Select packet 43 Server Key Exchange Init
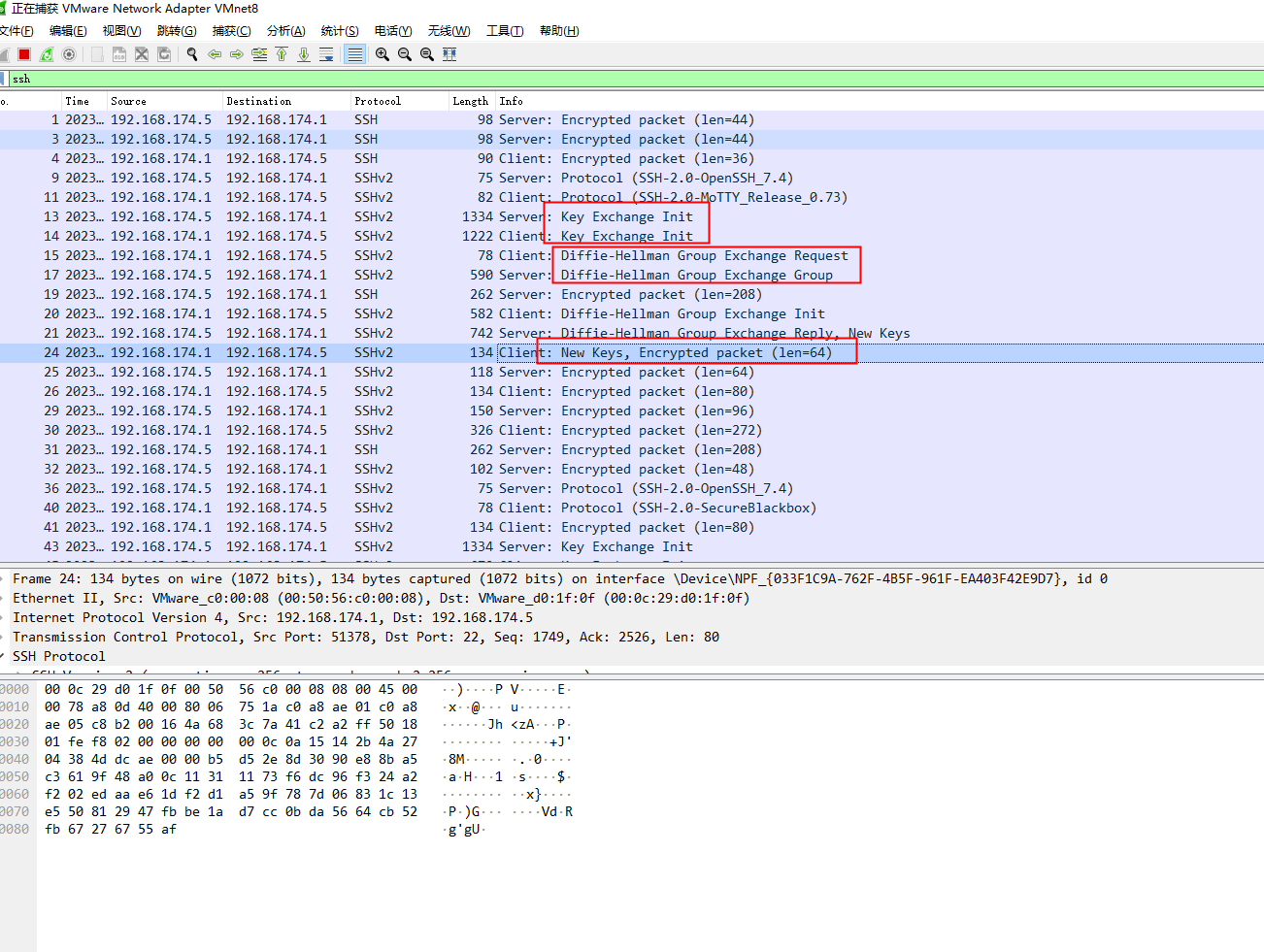The width and height of the screenshot is (1264, 952). [x=632, y=546]
